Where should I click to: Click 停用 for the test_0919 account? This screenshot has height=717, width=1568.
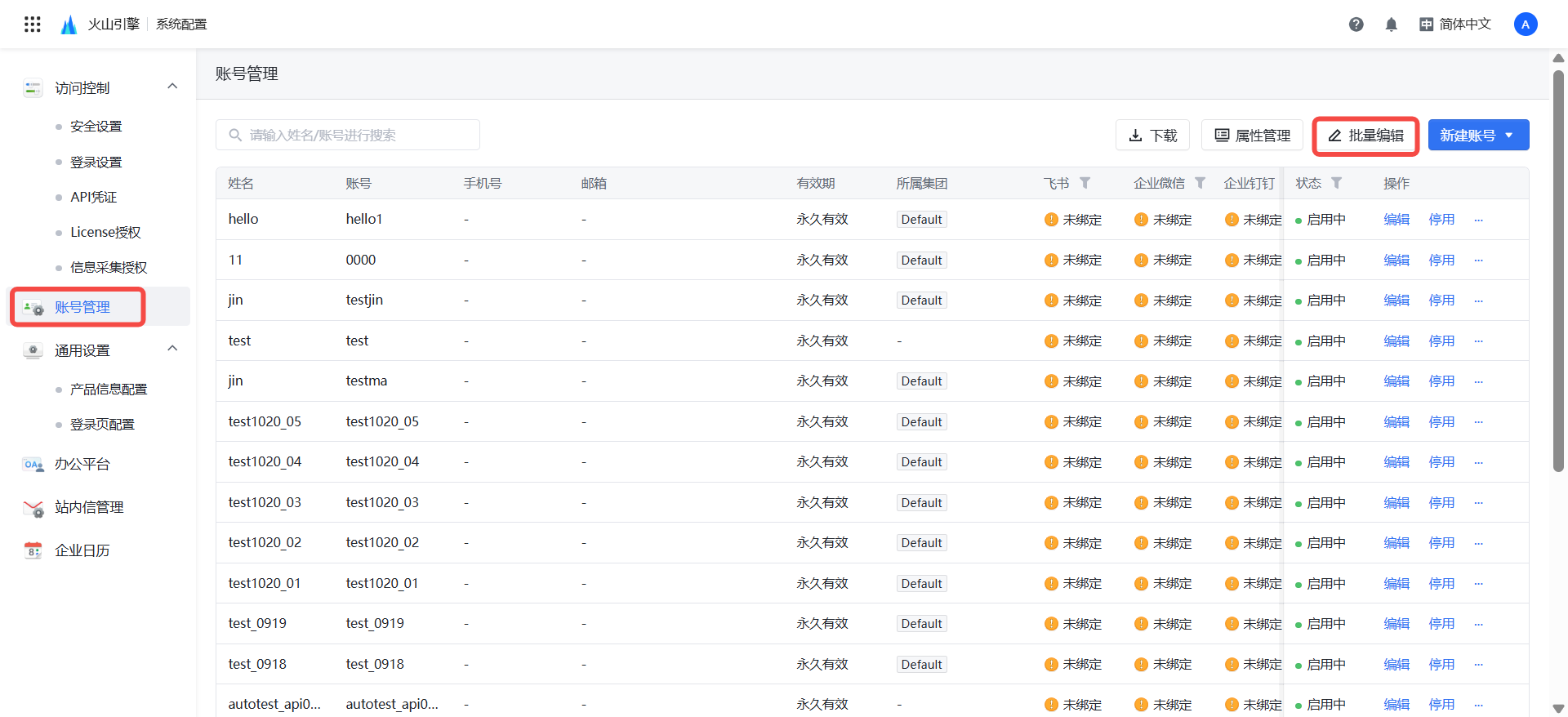1441,624
